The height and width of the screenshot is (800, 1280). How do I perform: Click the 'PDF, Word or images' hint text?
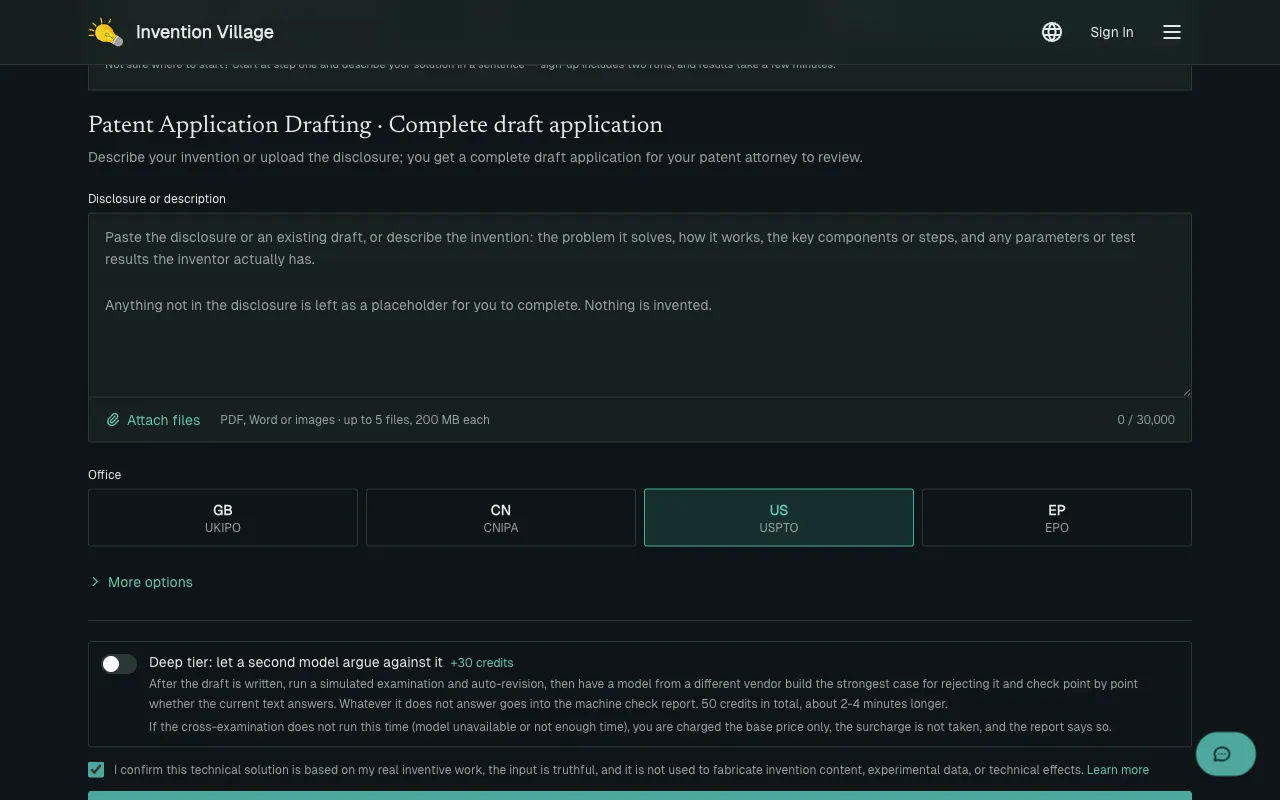pos(355,420)
